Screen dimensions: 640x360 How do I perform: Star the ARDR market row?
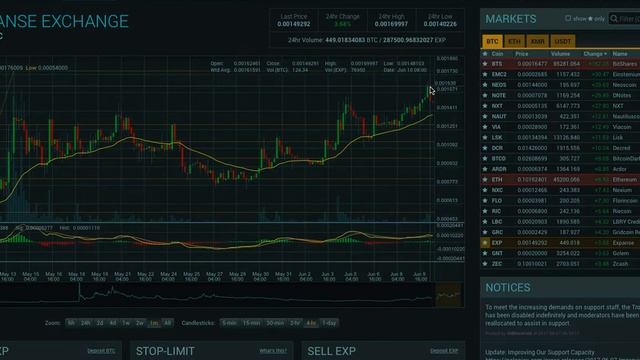485,169
